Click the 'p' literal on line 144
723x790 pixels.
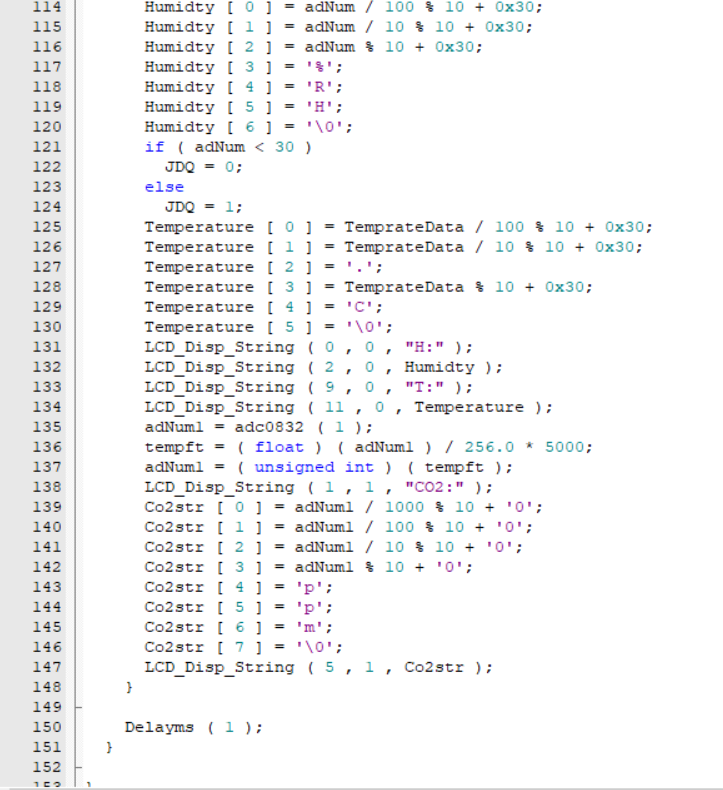309,607
